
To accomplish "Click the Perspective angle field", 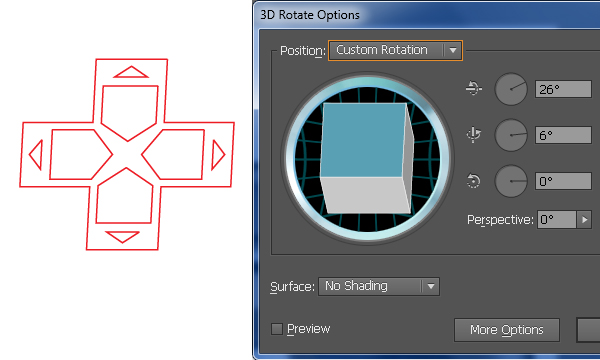I will [x=557, y=220].
